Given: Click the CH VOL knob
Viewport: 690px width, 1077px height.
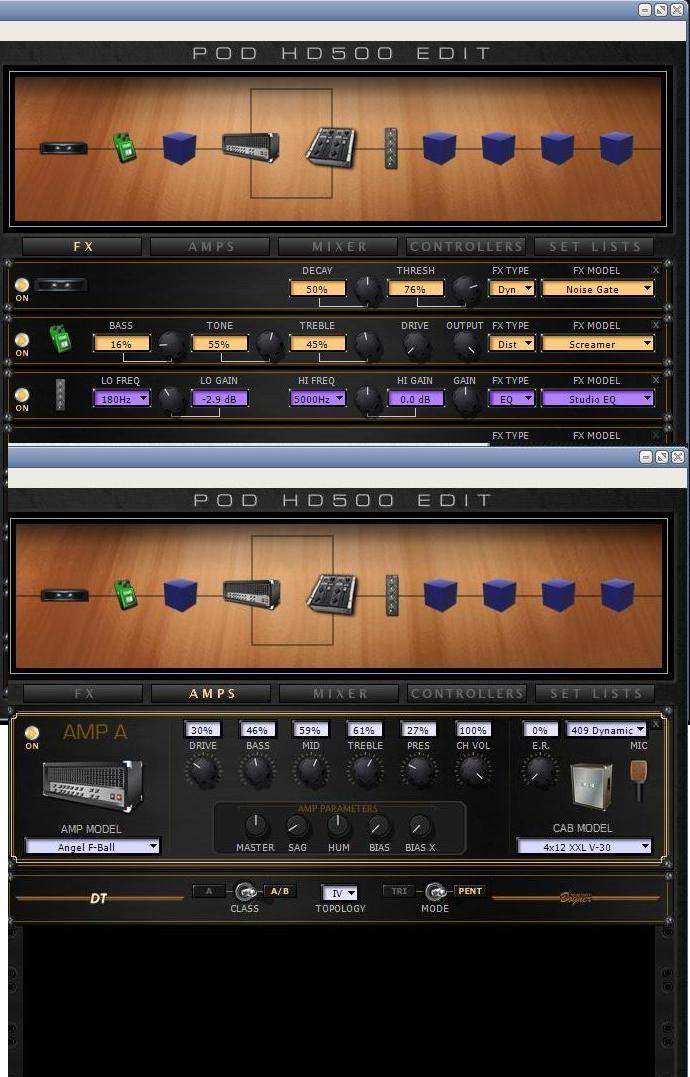Looking at the screenshot, I should [473, 771].
